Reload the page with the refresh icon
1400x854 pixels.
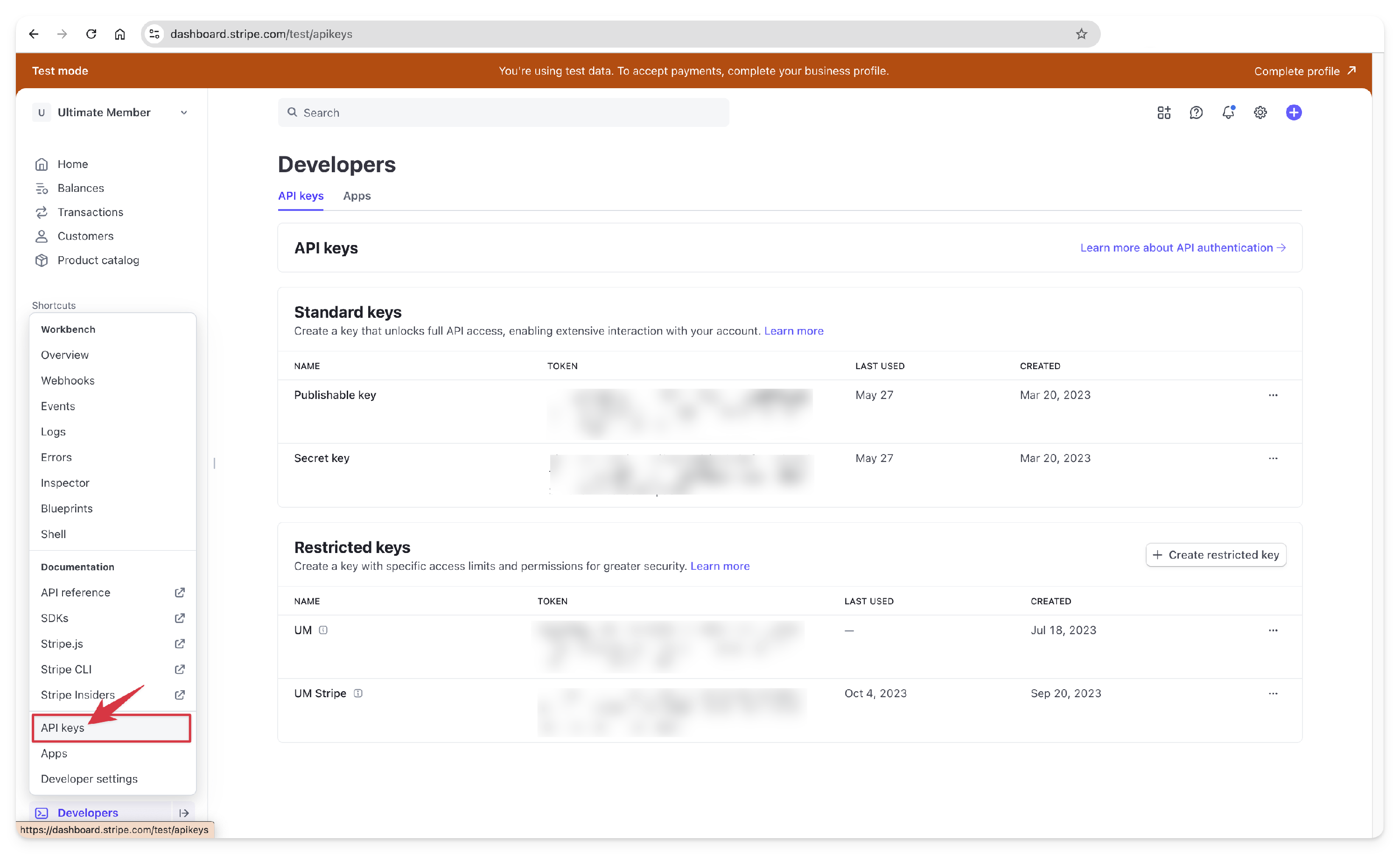point(91,34)
